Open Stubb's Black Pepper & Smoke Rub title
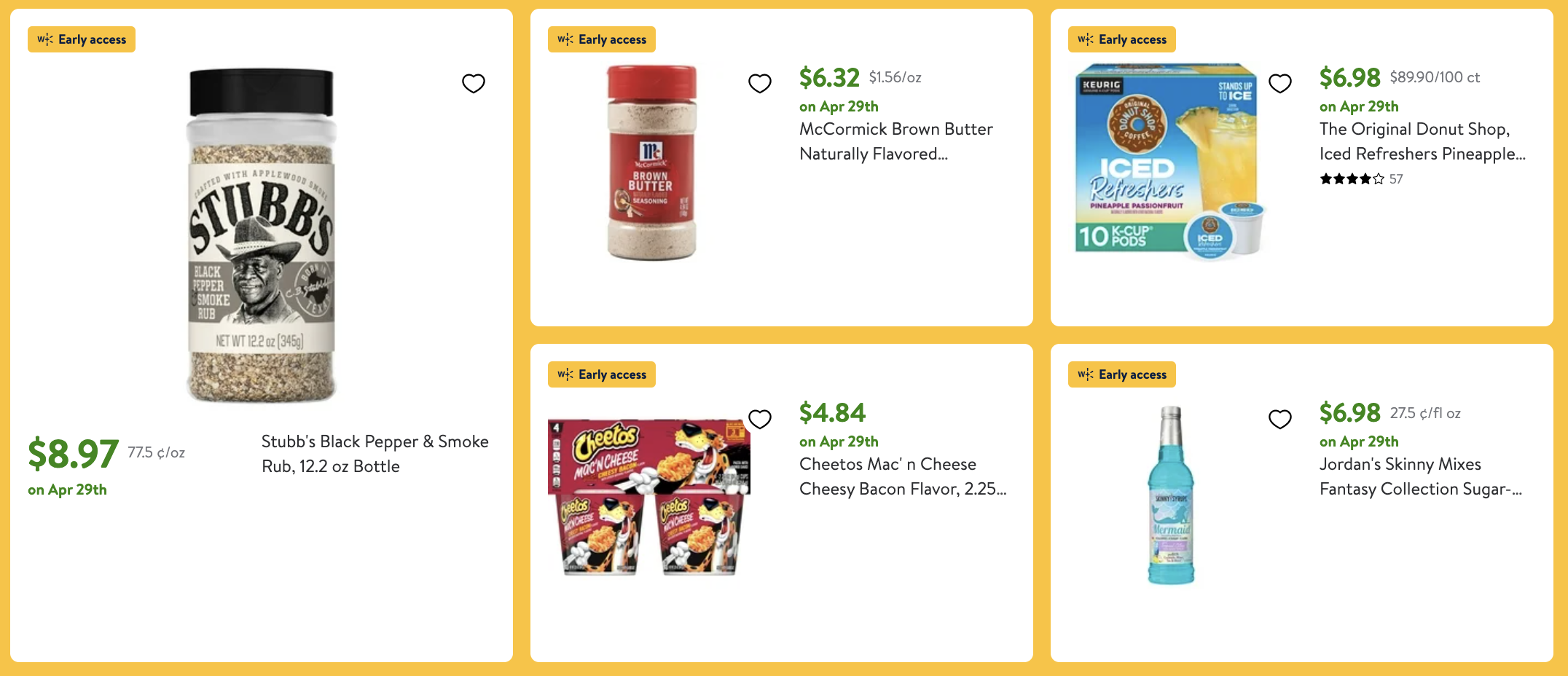 click(x=375, y=454)
